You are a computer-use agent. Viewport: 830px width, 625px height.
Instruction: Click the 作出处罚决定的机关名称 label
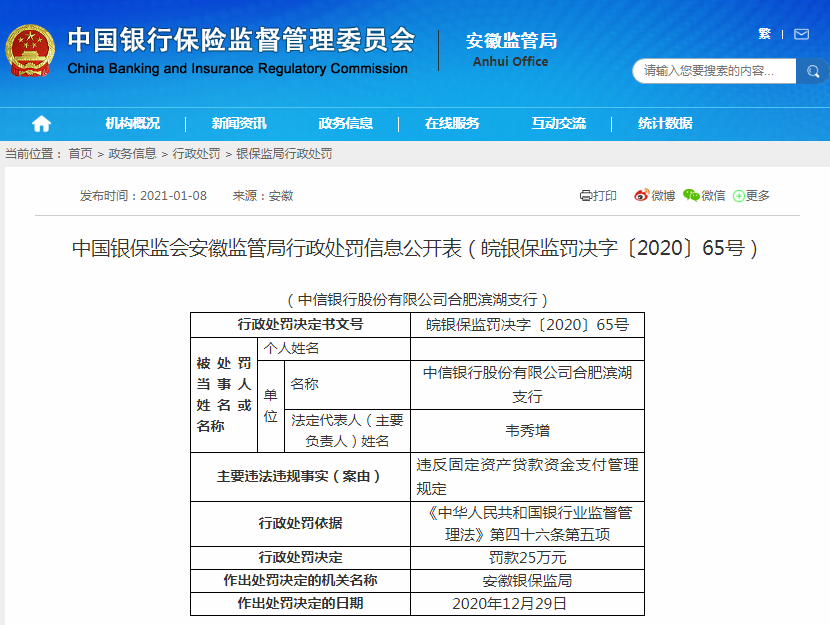pyautogui.click(x=300, y=581)
